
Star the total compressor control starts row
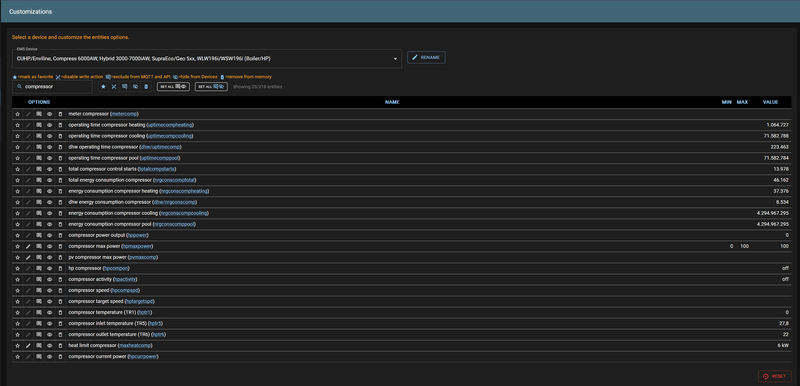pyautogui.click(x=17, y=169)
